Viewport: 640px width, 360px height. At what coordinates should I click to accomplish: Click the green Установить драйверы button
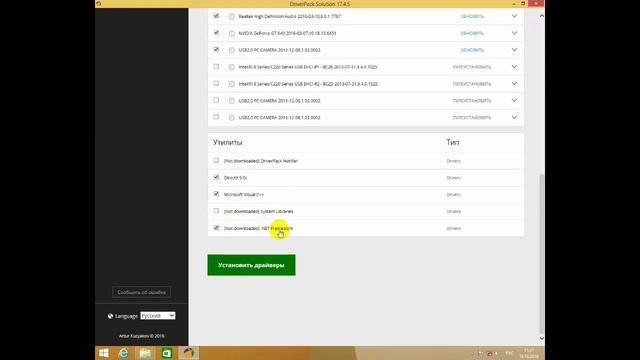[251, 265]
